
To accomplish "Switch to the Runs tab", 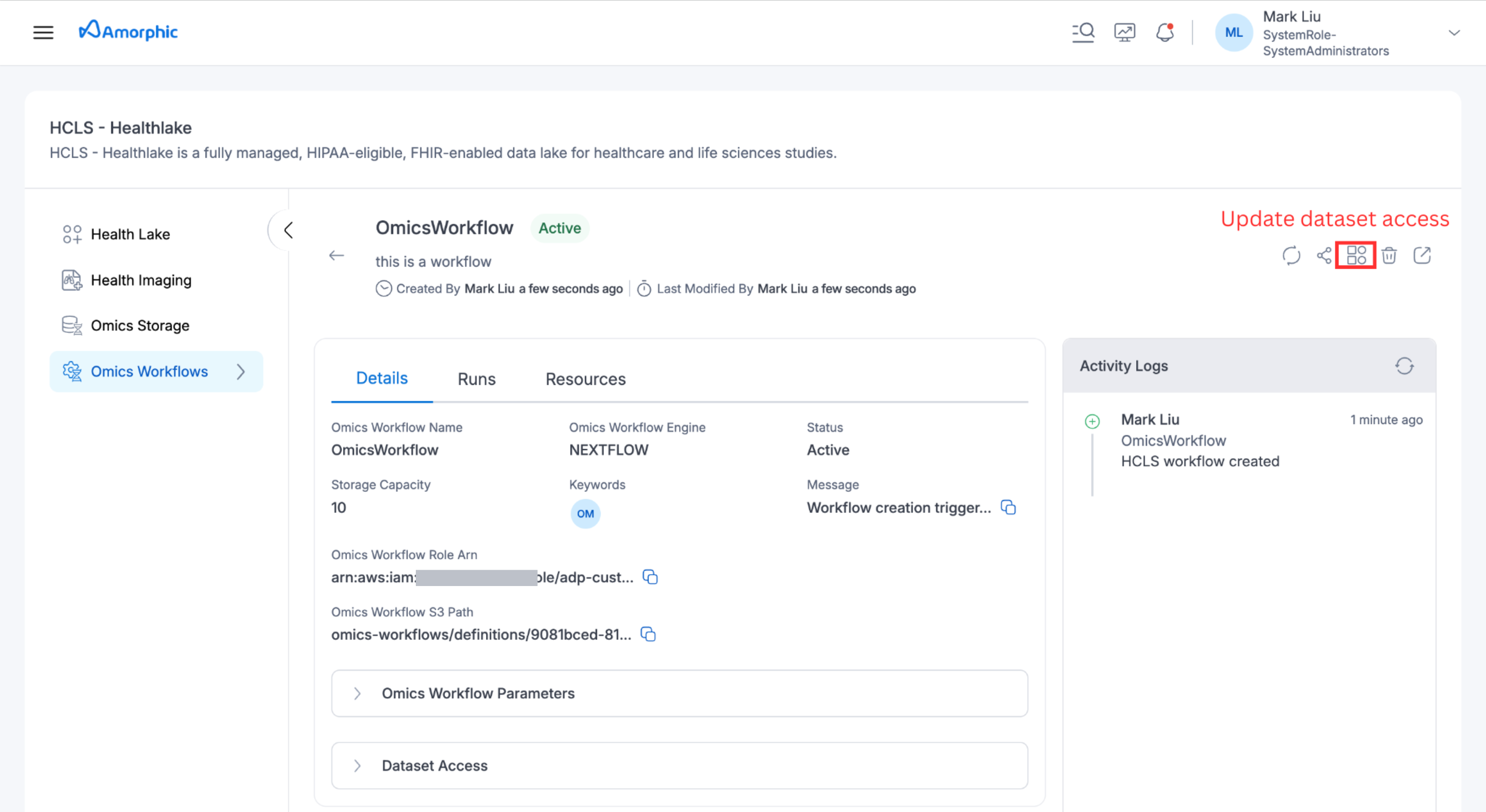I will 476,379.
